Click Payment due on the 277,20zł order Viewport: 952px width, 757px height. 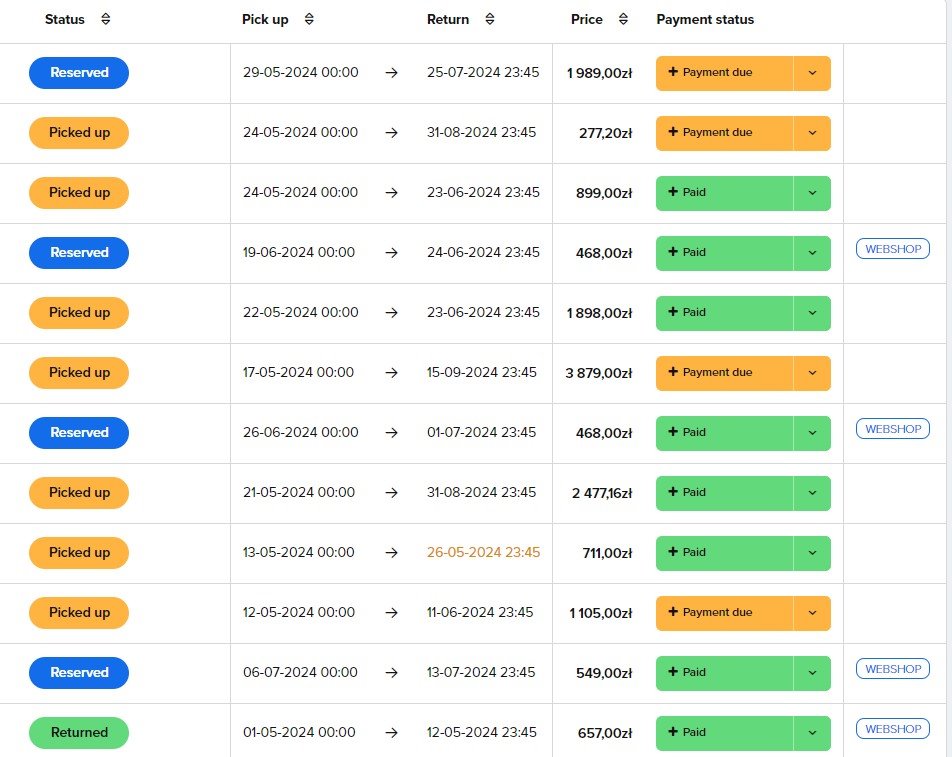tap(724, 133)
